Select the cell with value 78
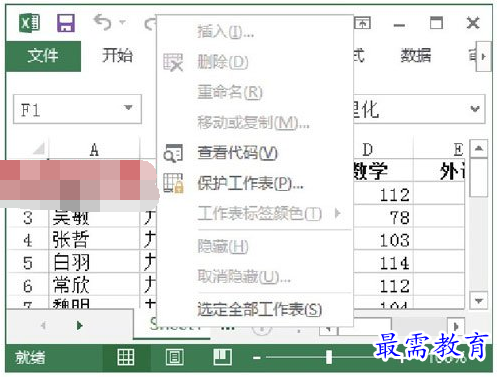 (383, 217)
